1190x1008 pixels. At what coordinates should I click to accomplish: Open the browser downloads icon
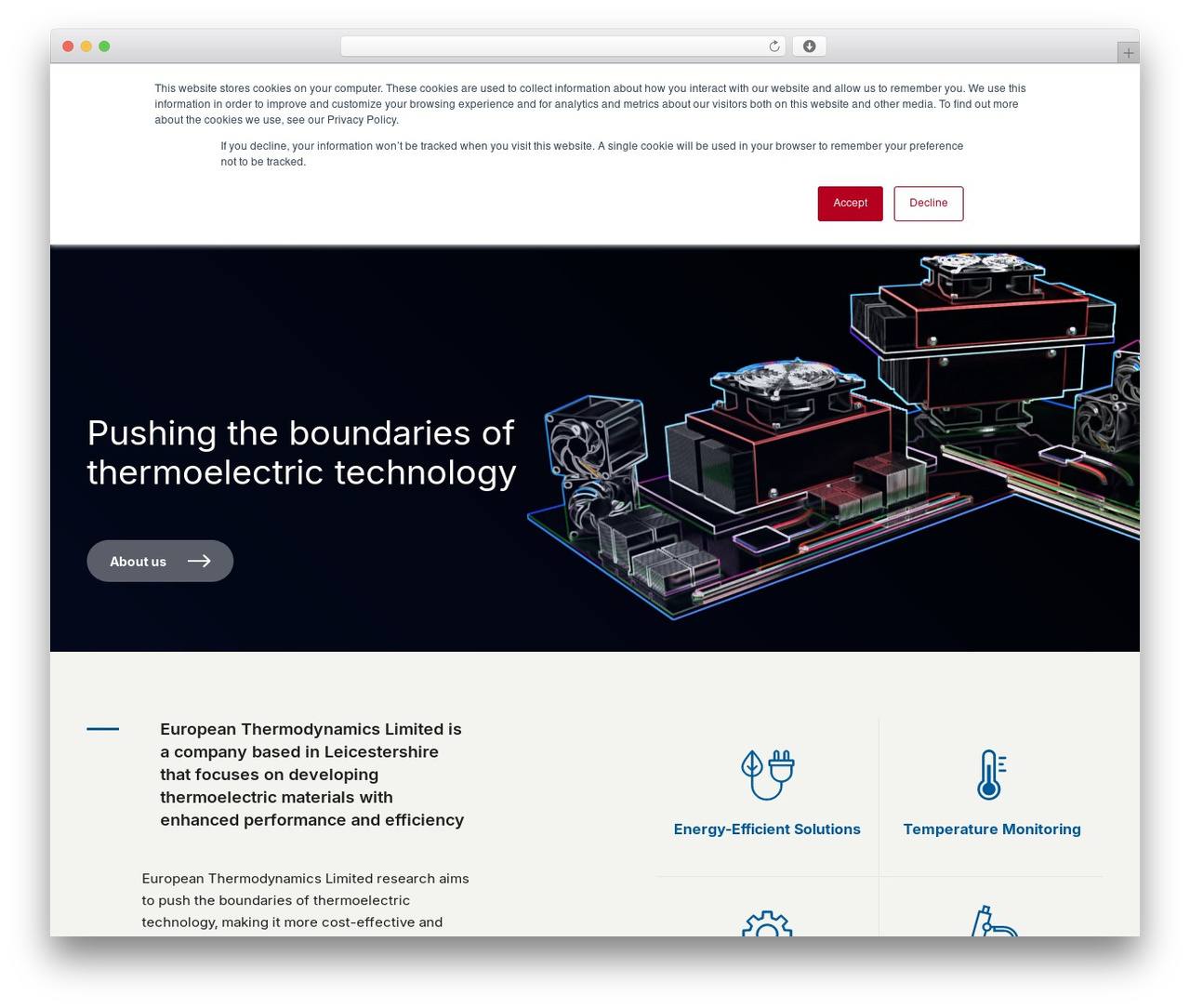pos(810,46)
